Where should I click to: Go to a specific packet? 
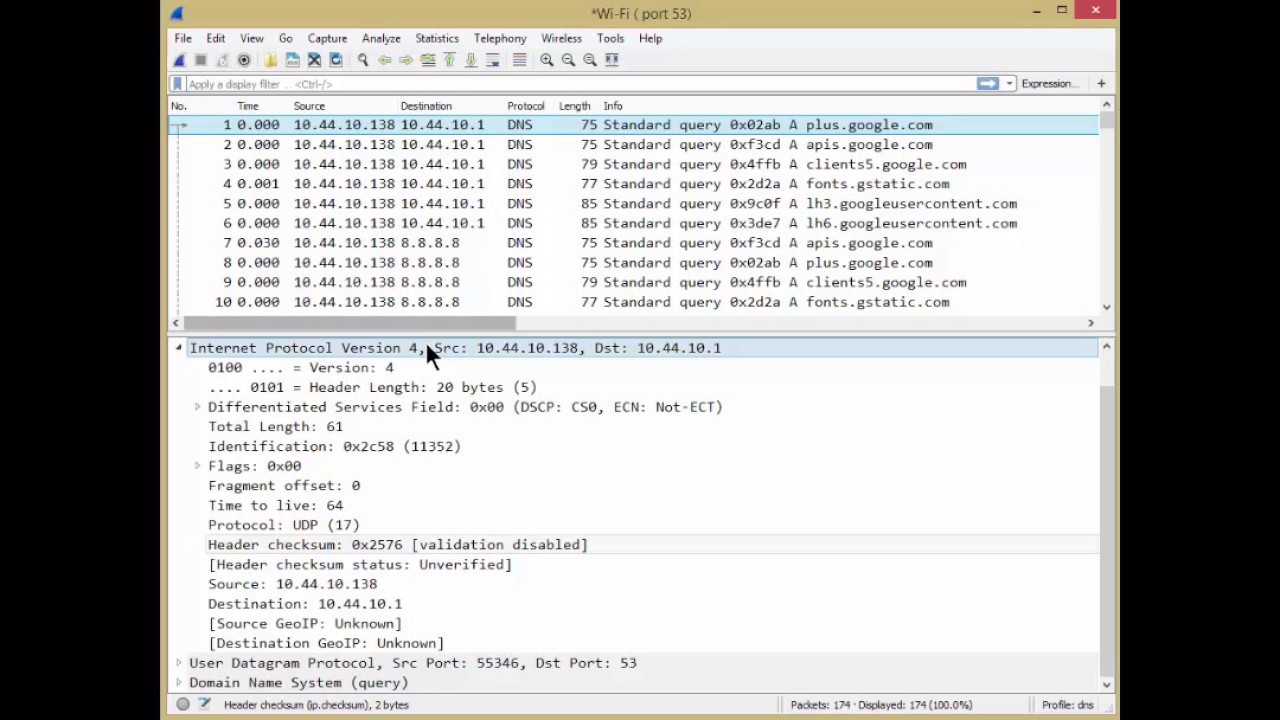[x=428, y=60]
